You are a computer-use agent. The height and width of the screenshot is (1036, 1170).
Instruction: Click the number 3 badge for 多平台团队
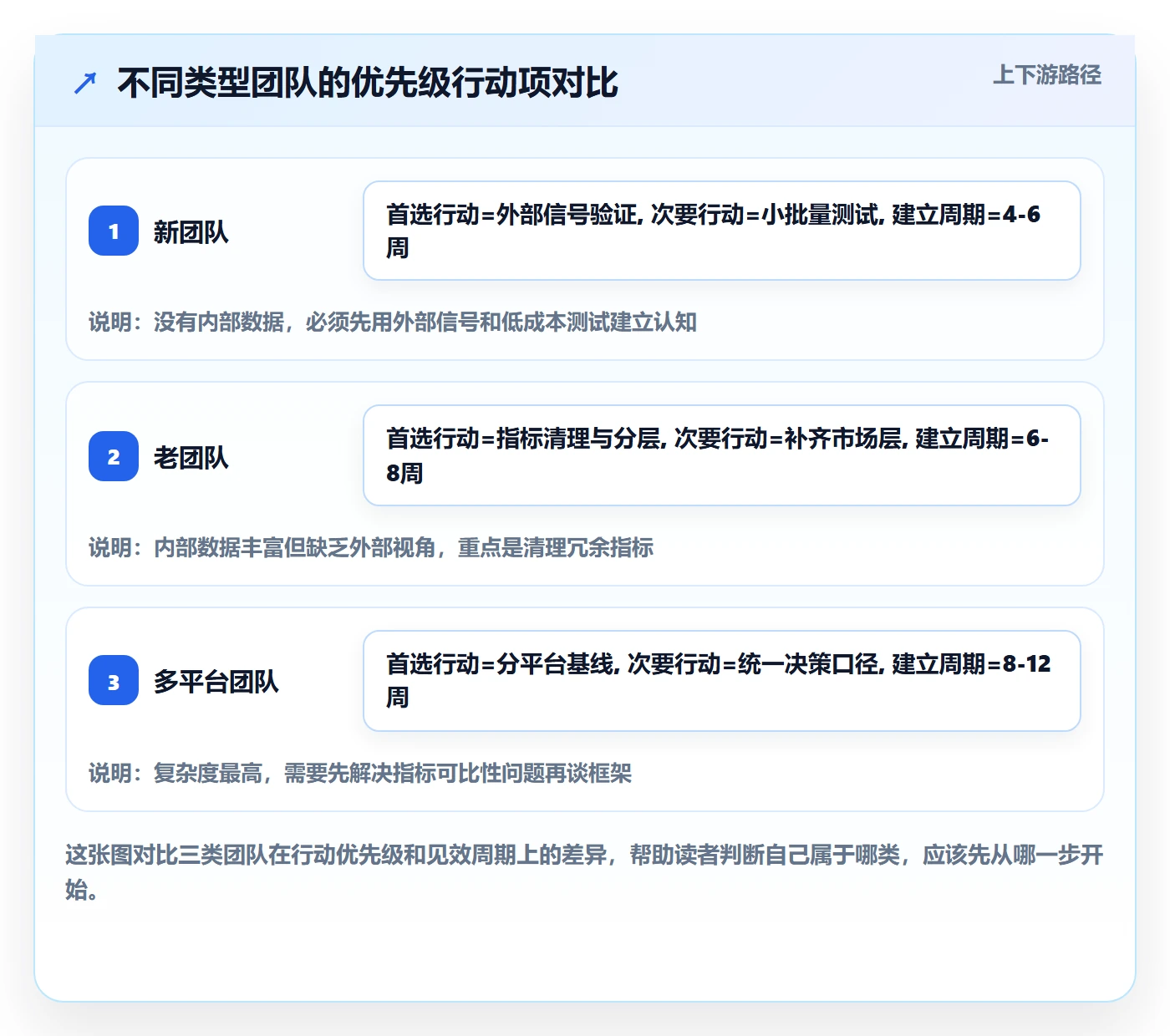[114, 680]
